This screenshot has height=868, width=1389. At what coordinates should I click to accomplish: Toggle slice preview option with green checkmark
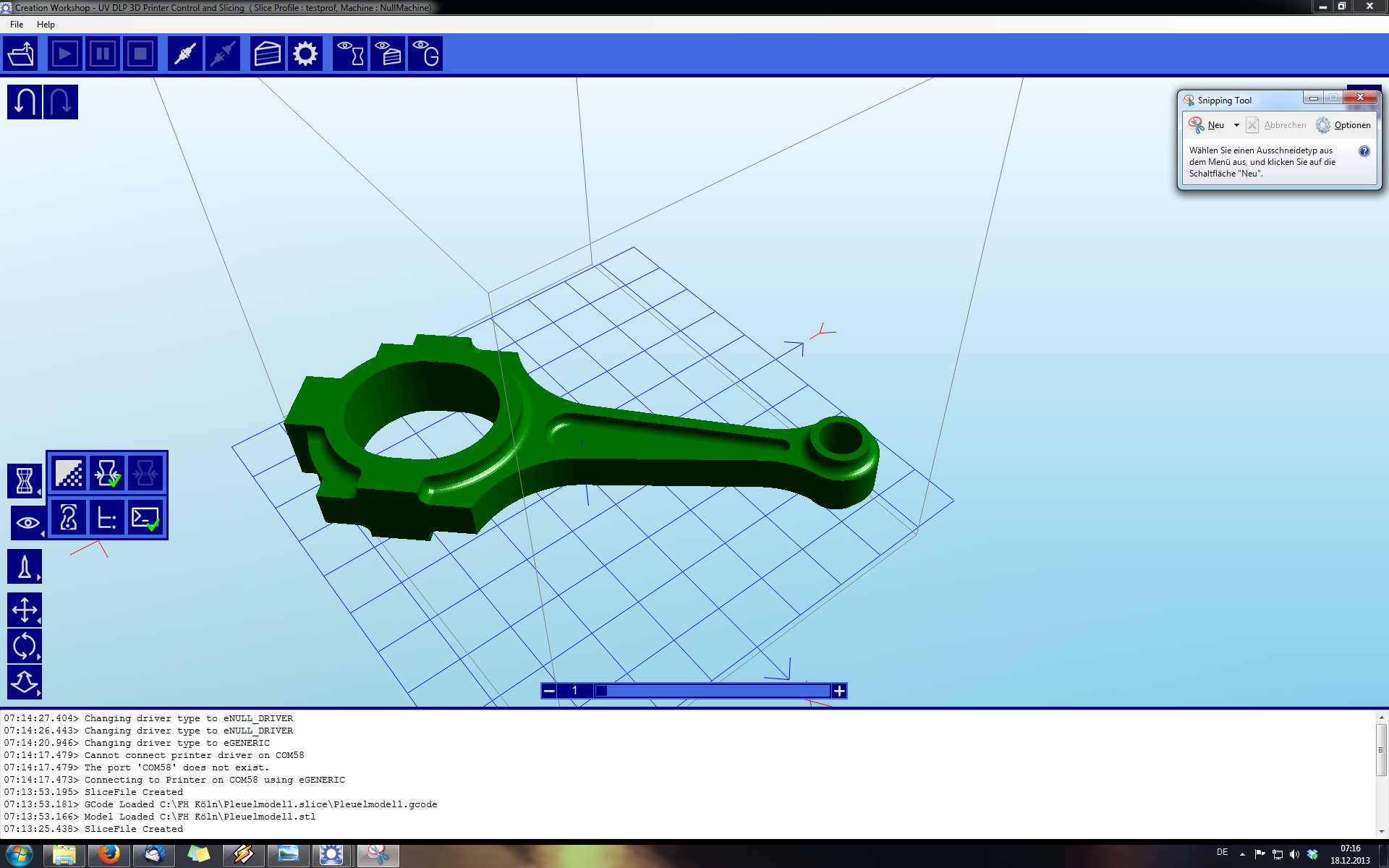click(x=107, y=474)
